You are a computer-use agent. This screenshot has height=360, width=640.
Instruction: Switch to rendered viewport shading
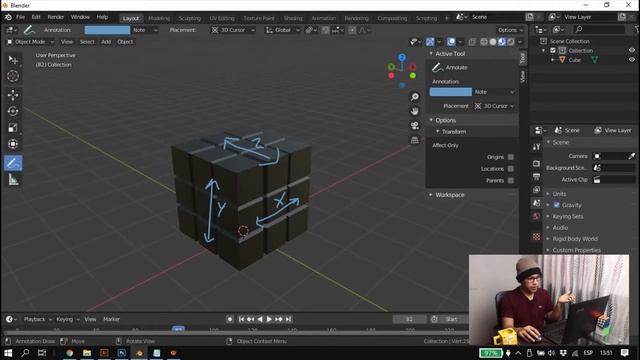(511, 42)
